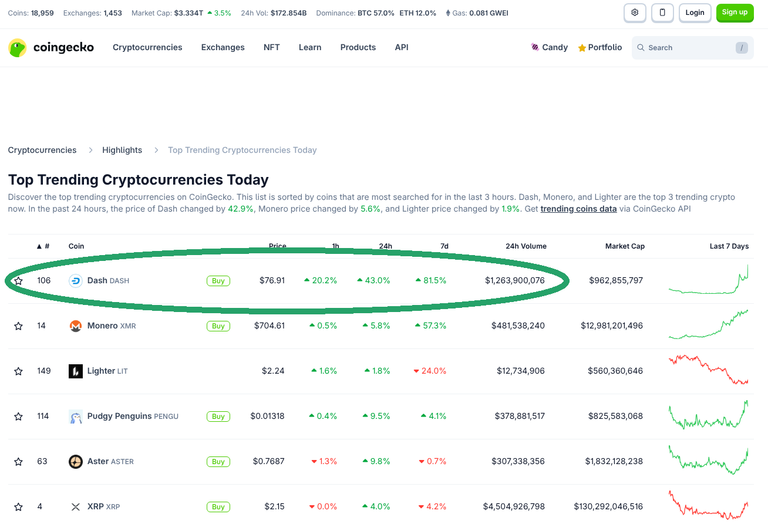Click the Search input field
Viewport: 768px width, 526px height.
690,47
